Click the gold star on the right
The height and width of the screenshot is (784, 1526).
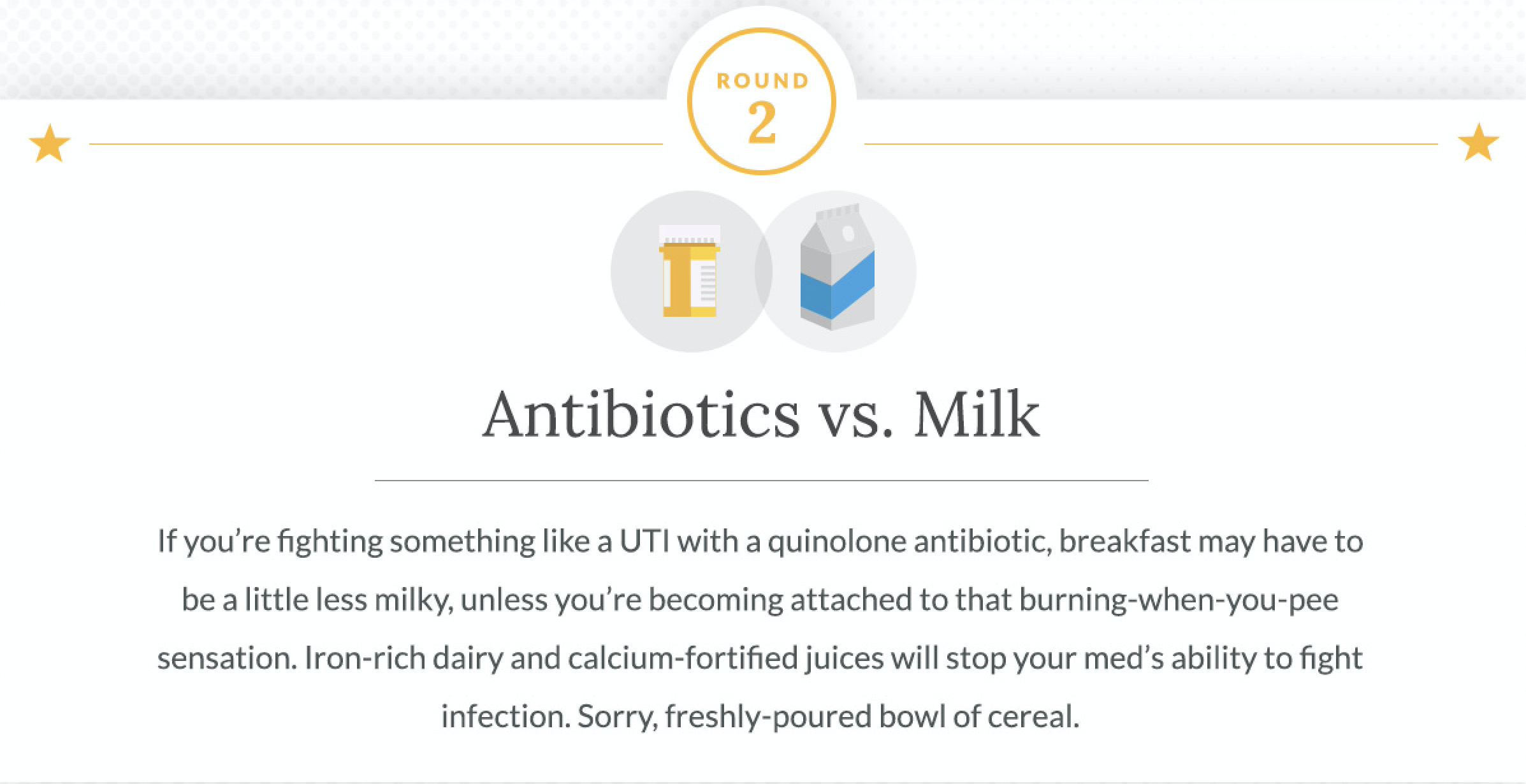click(x=1478, y=142)
